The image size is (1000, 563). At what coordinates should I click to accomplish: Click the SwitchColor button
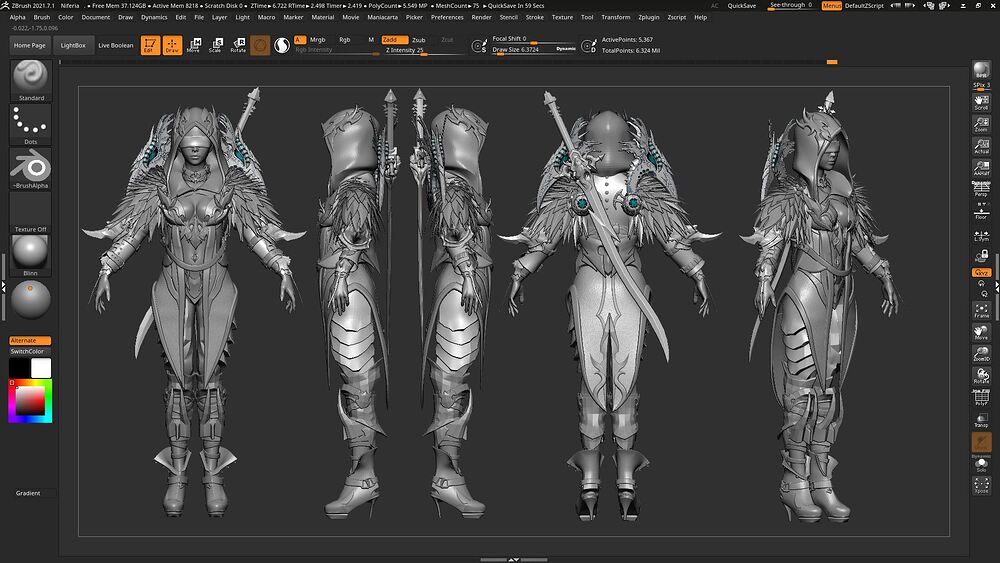point(30,351)
